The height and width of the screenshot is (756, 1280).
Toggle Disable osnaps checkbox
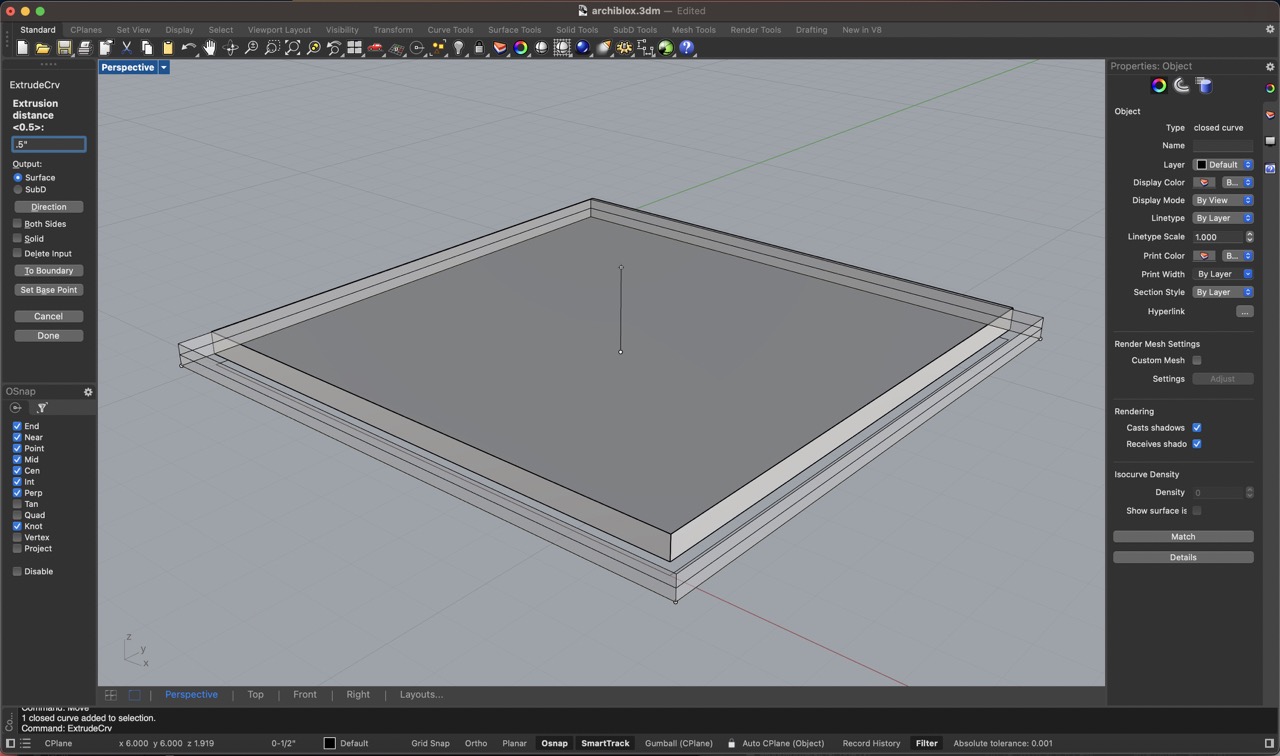(x=17, y=571)
